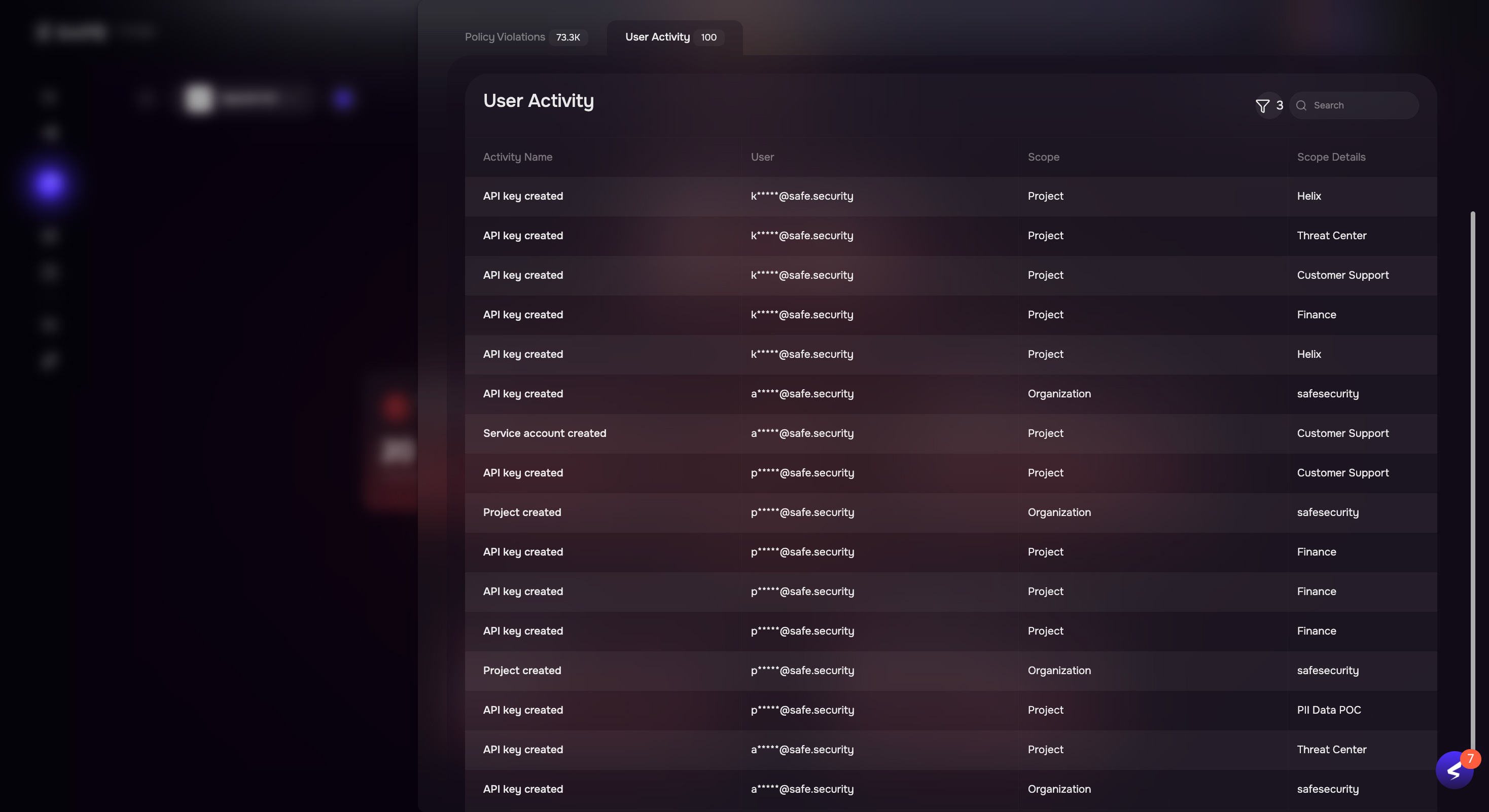Click the search magnifier icon
This screenshot has height=812, width=1489.
tap(1301, 106)
